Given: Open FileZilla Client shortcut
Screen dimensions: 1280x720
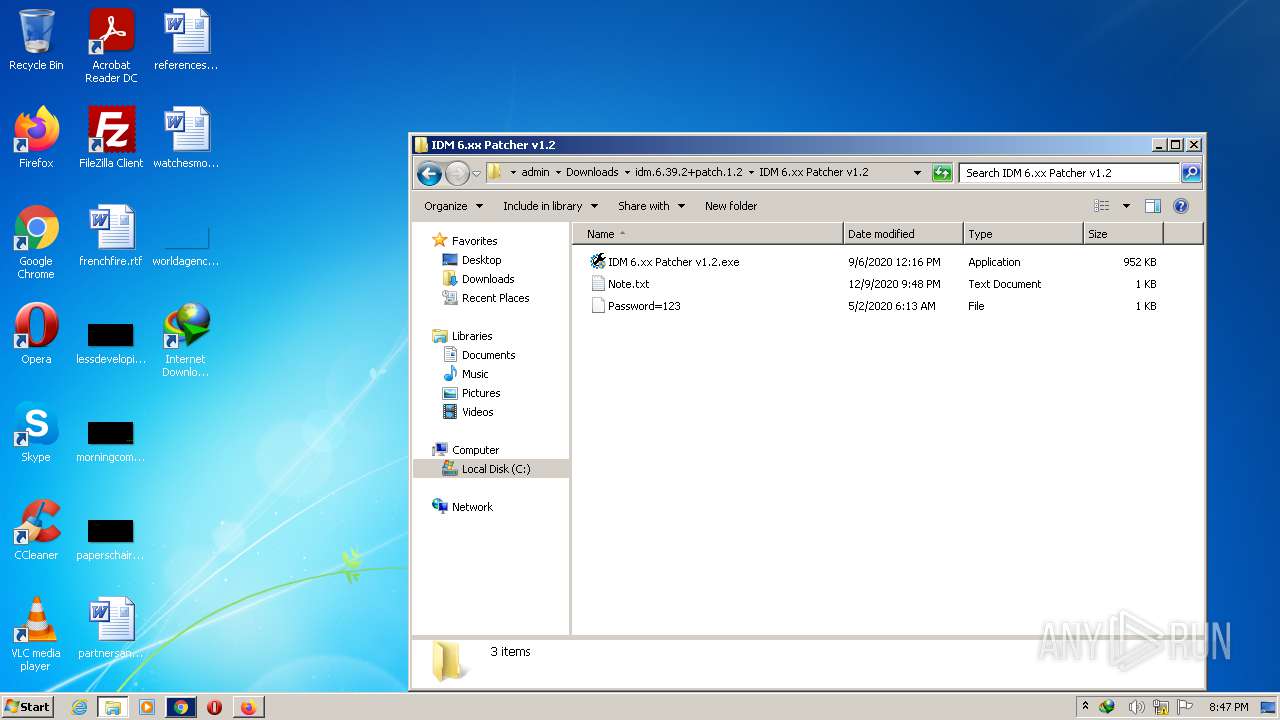Looking at the screenshot, I should point(111,138).
